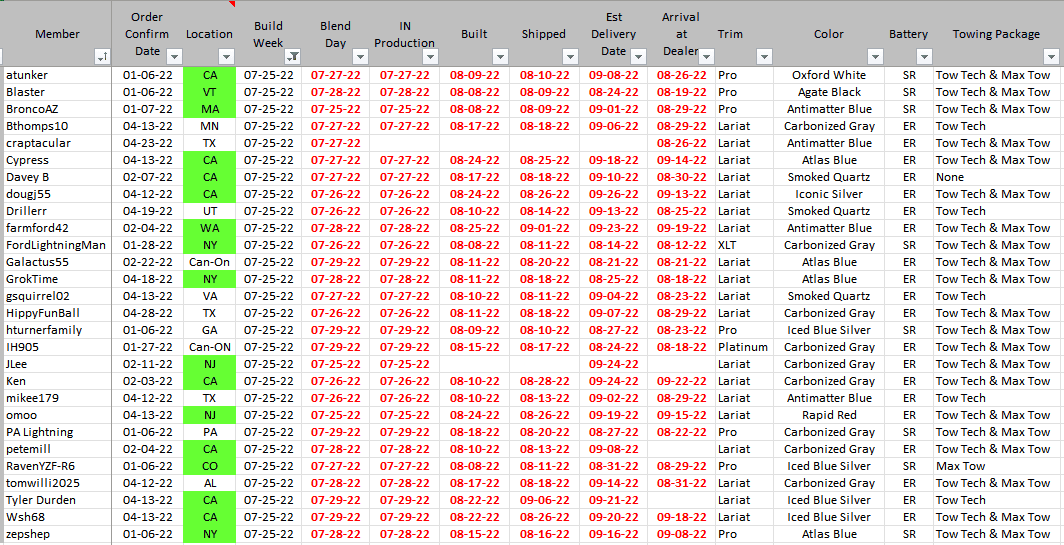
Task: Open the Order Confirm Date filter arrow
Action: click(173, 57)
